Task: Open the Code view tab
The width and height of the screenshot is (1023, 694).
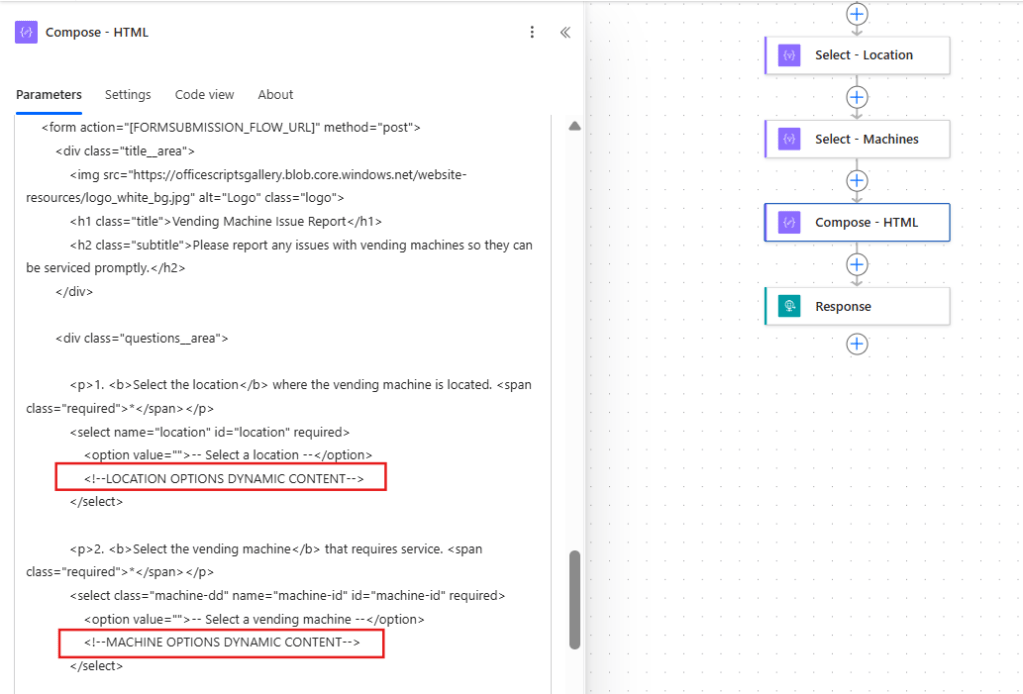Action: 204,94
